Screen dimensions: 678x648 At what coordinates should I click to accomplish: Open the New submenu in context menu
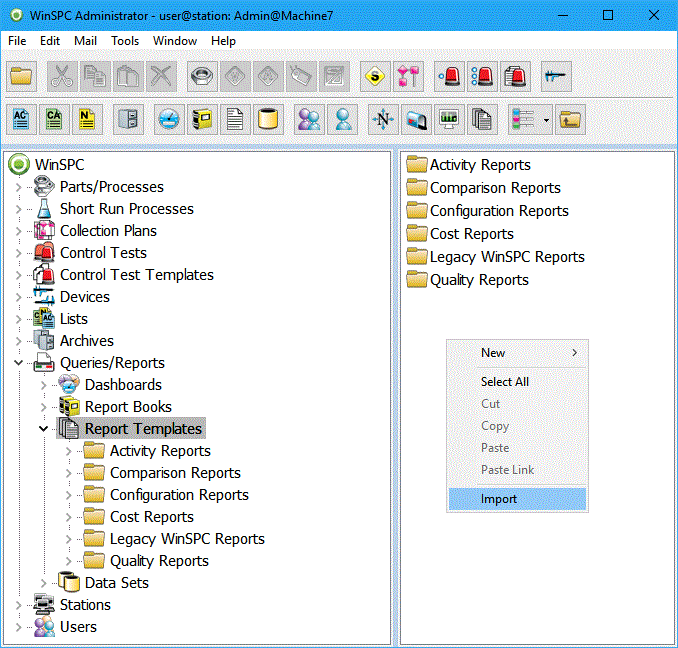point(517,353)
